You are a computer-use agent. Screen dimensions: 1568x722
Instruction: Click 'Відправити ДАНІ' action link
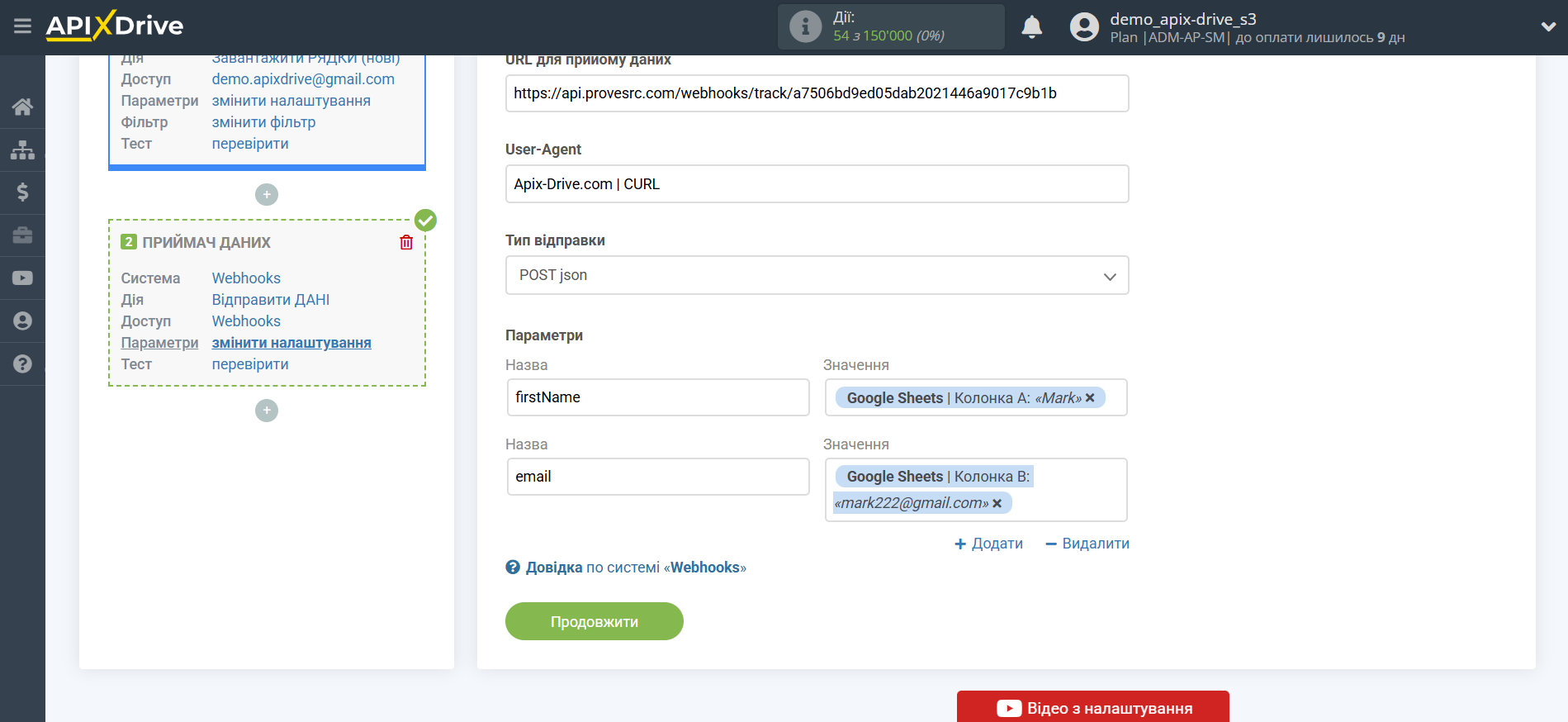270,300
